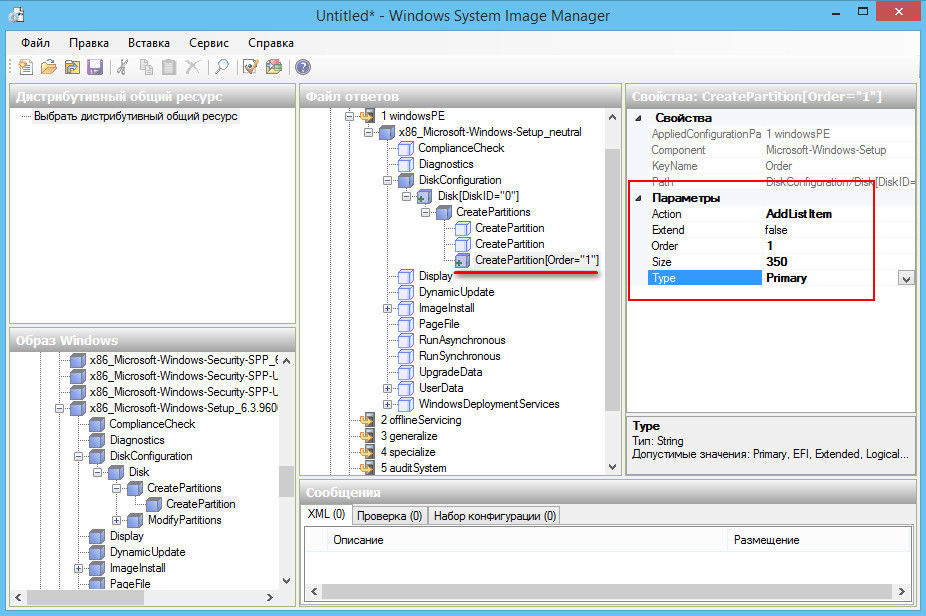Click the Answer file pane scroll down arrow

[612, 467]
